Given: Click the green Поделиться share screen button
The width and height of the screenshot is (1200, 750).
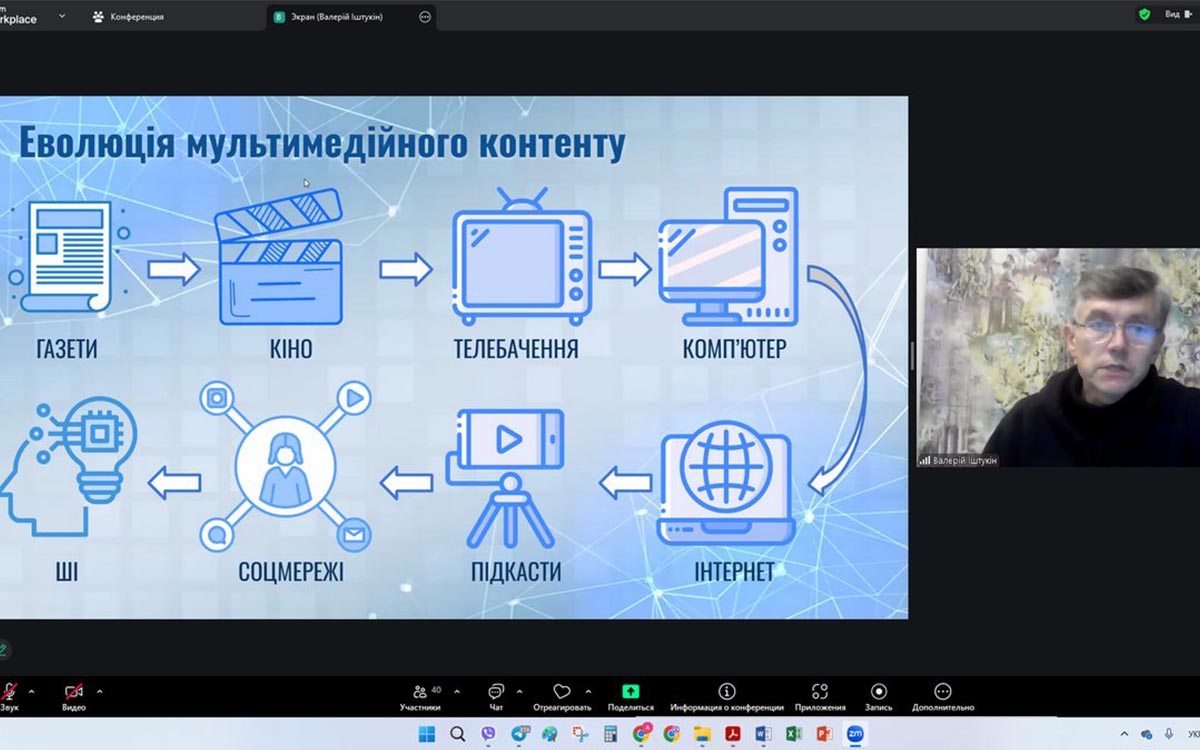Looking at the screenshot, I should point(630,692).
